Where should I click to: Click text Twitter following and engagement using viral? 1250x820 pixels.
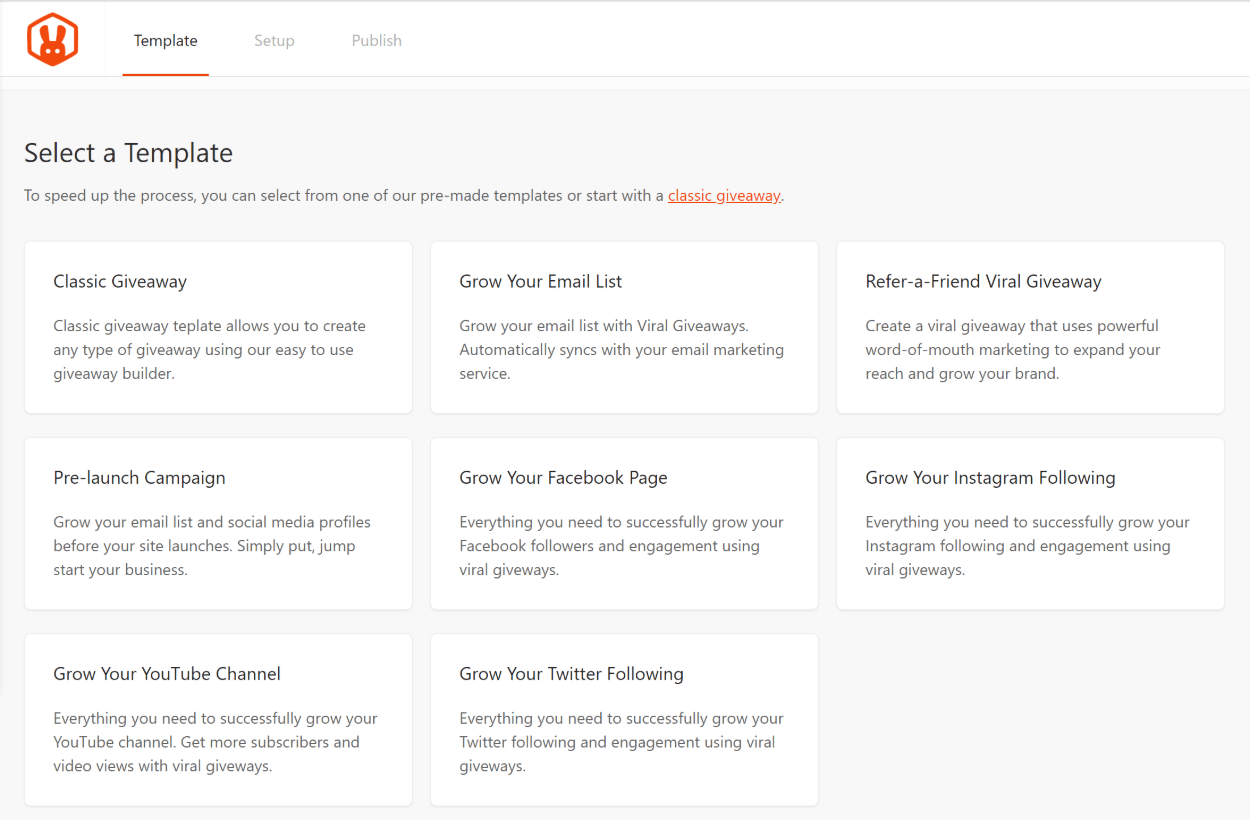(x=617, y=742)
